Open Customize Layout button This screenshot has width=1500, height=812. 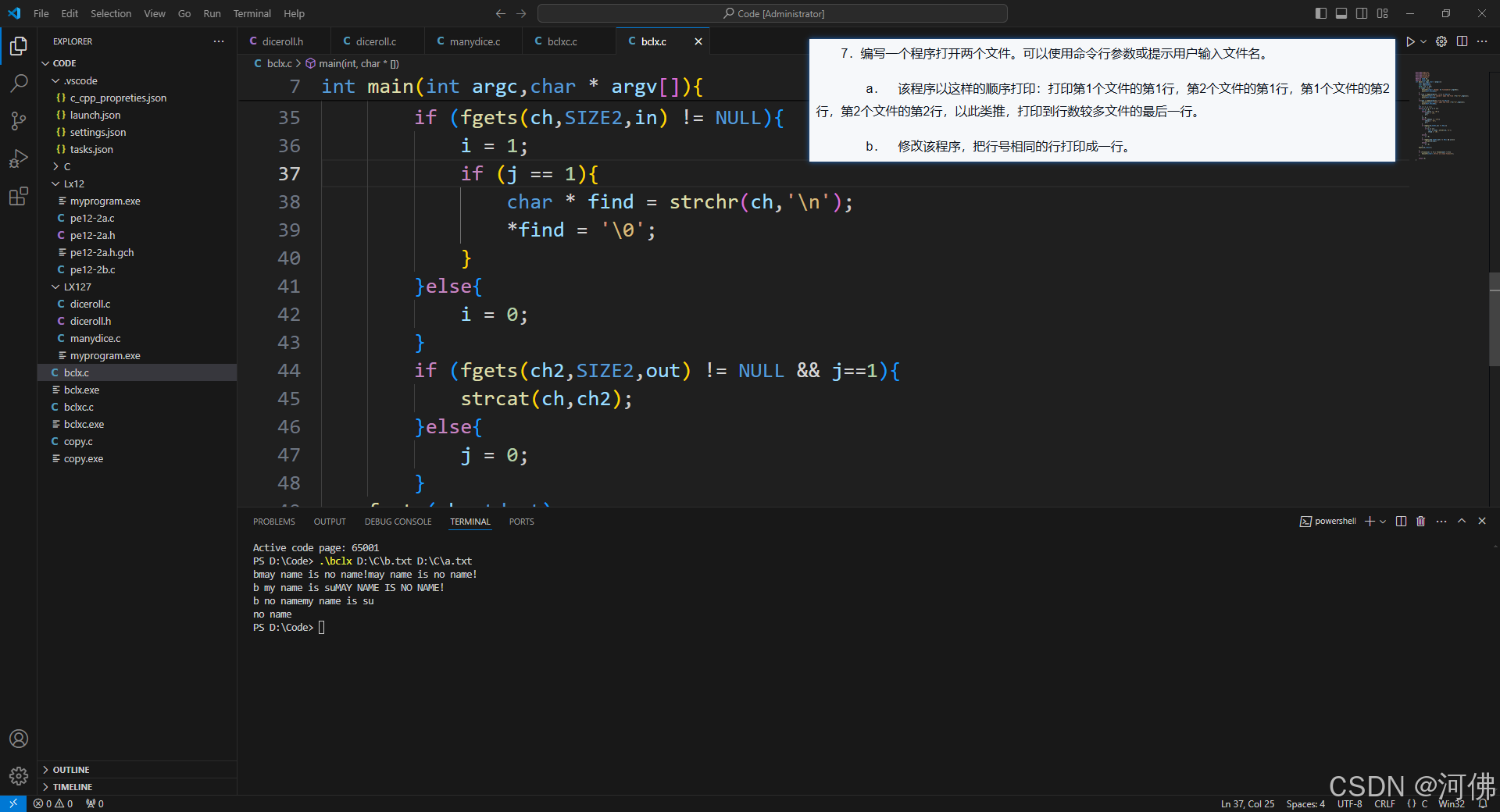click(1383, 13)
